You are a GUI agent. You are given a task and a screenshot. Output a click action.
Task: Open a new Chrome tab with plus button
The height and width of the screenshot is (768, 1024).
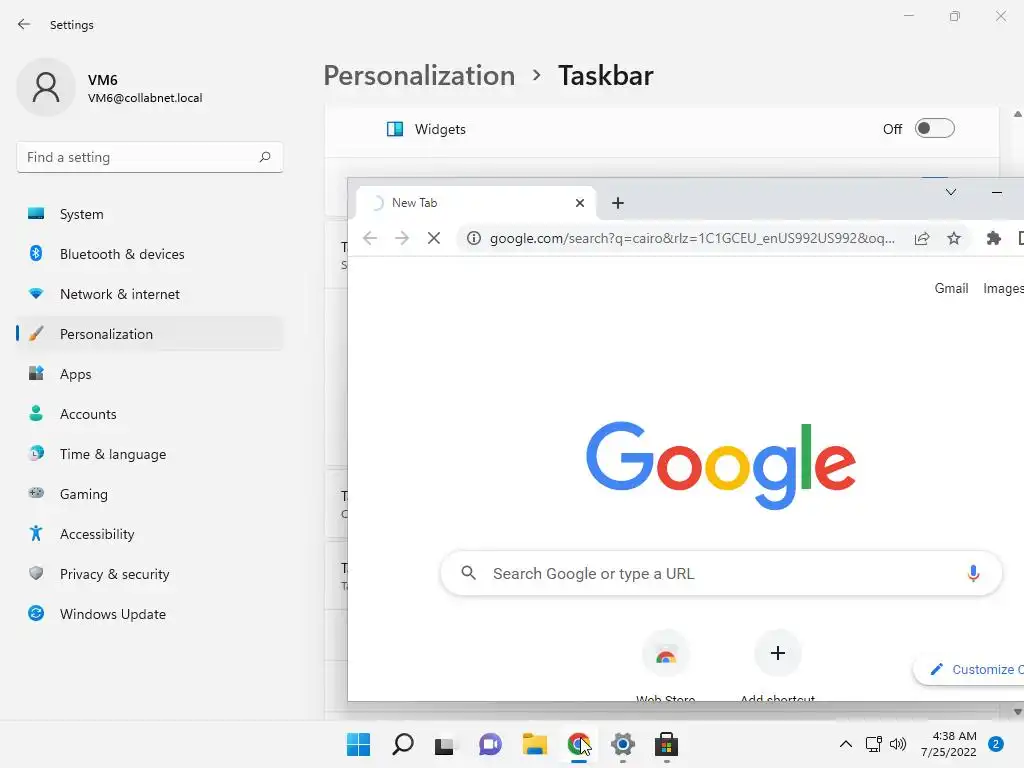click(x=618, y=203)
